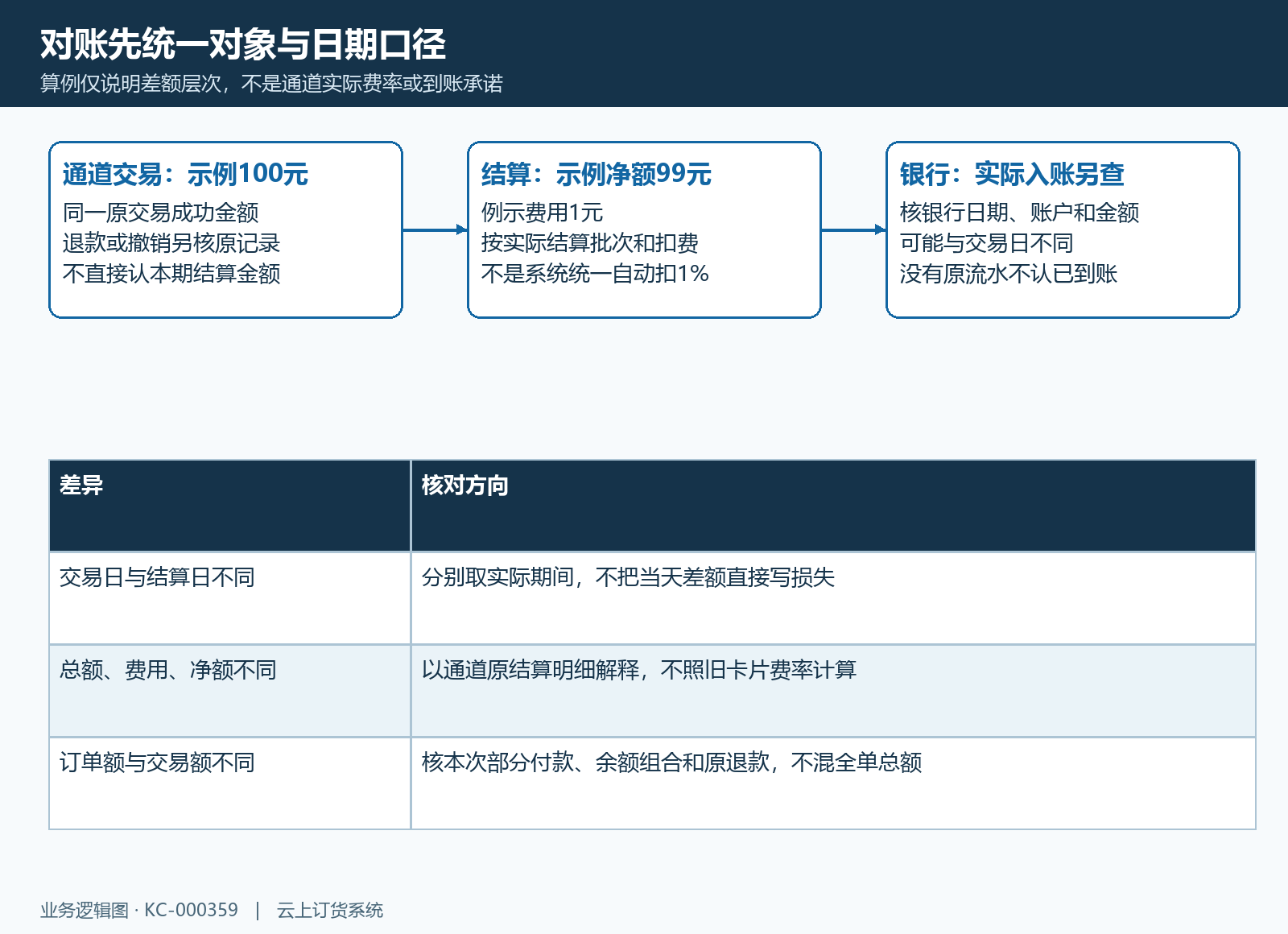This screenshot has height=934, width=1288.
Task: Click the line '按实际结算批次和扣费'
Action: click(x=589, y=243)
